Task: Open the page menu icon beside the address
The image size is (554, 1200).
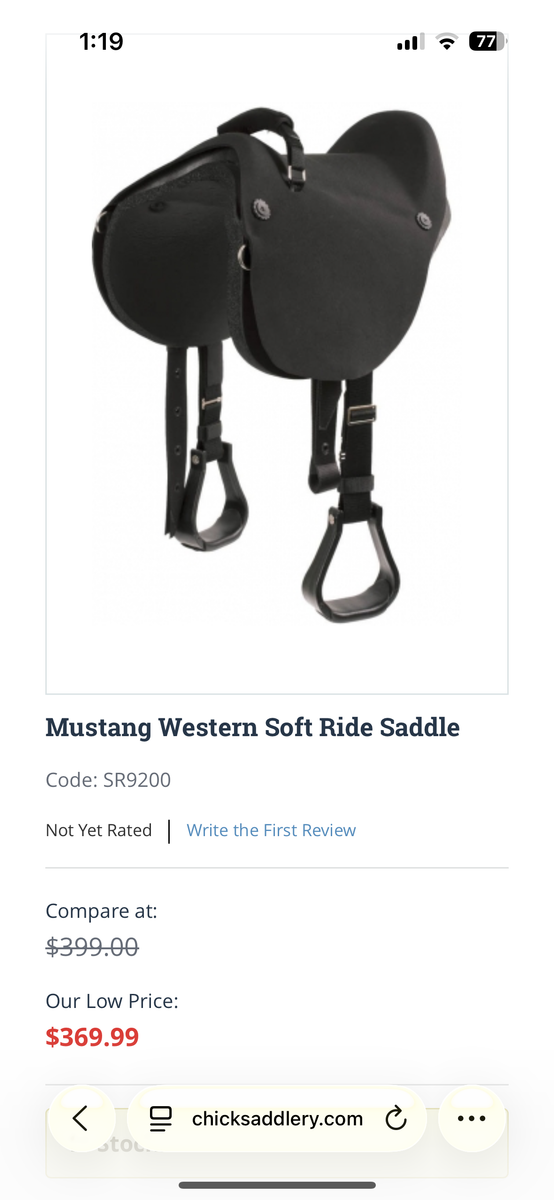Action: (x=160, y=1118)
